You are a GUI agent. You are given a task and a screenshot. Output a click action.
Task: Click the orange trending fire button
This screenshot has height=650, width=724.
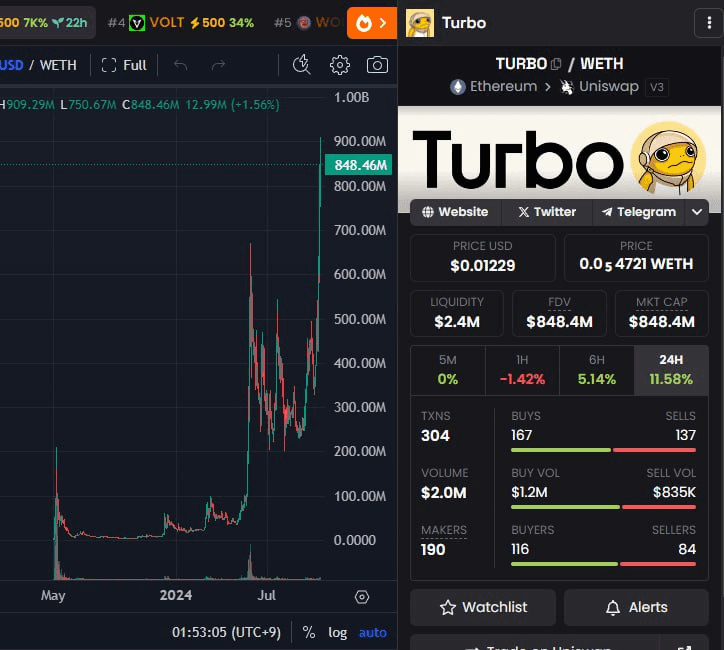coord(371,22)
